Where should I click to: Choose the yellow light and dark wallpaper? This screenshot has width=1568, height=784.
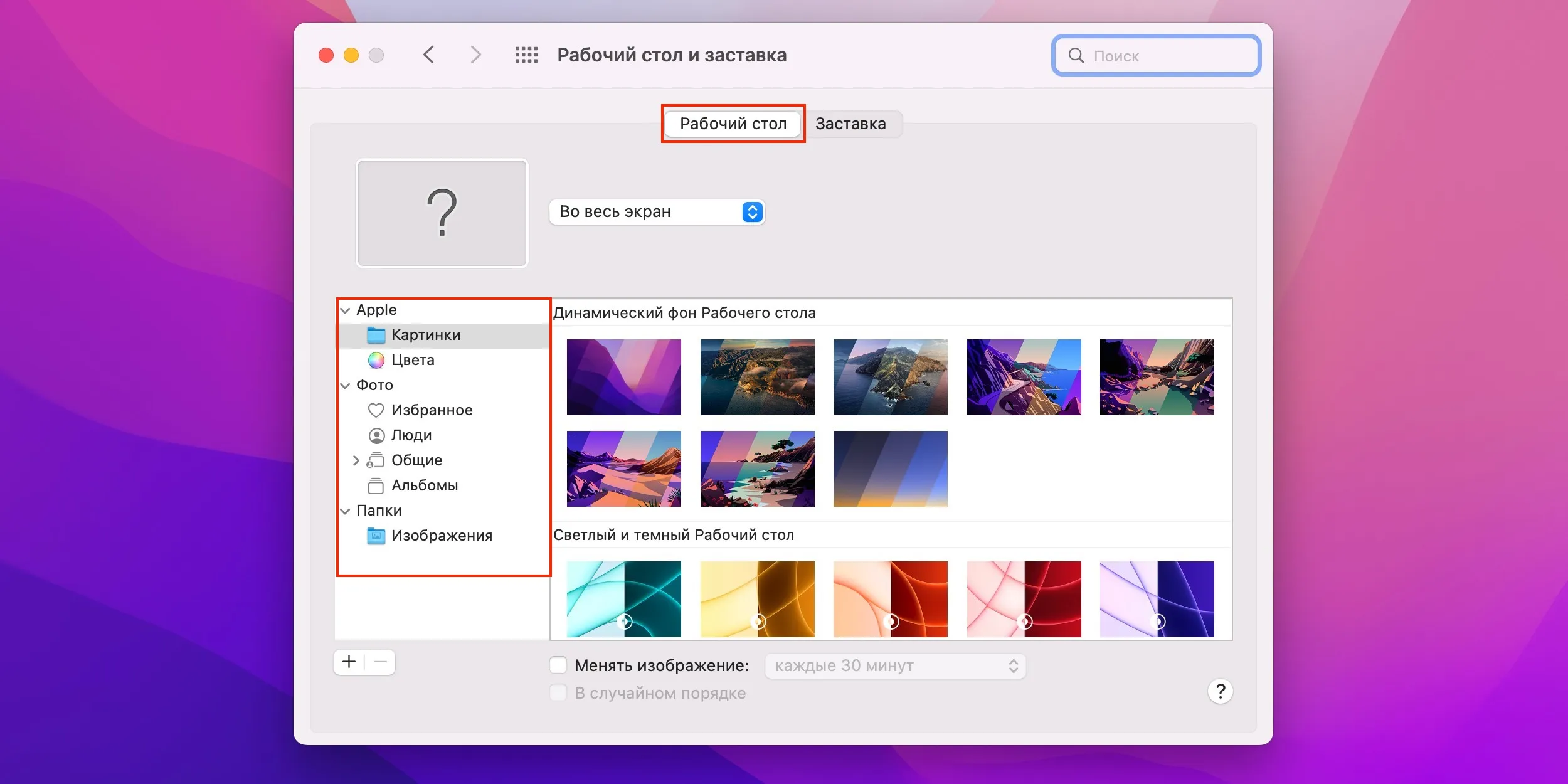click(x=757, y=599)
